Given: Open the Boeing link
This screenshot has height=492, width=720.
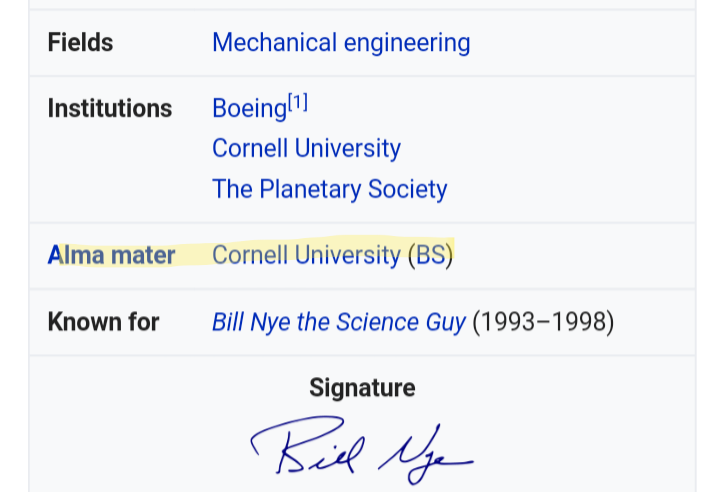Looking at the screenshot, I should pos(249,108).
